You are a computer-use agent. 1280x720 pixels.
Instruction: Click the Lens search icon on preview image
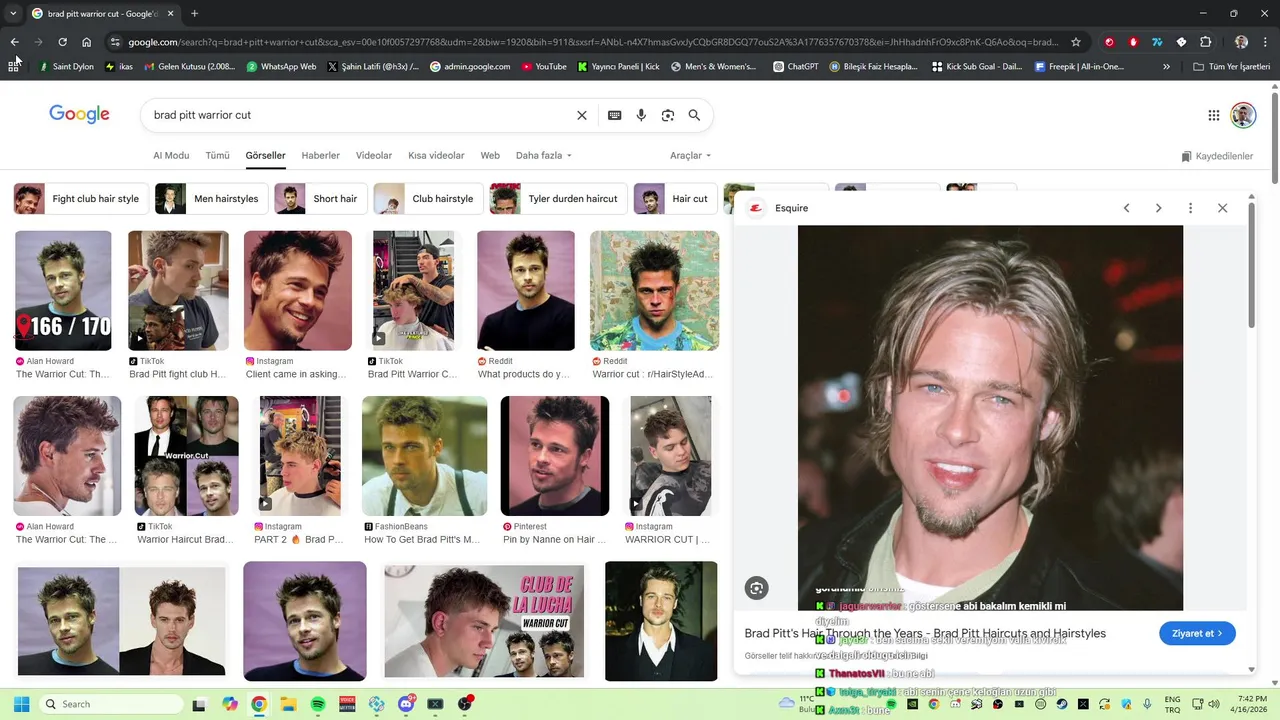(757, 588)
